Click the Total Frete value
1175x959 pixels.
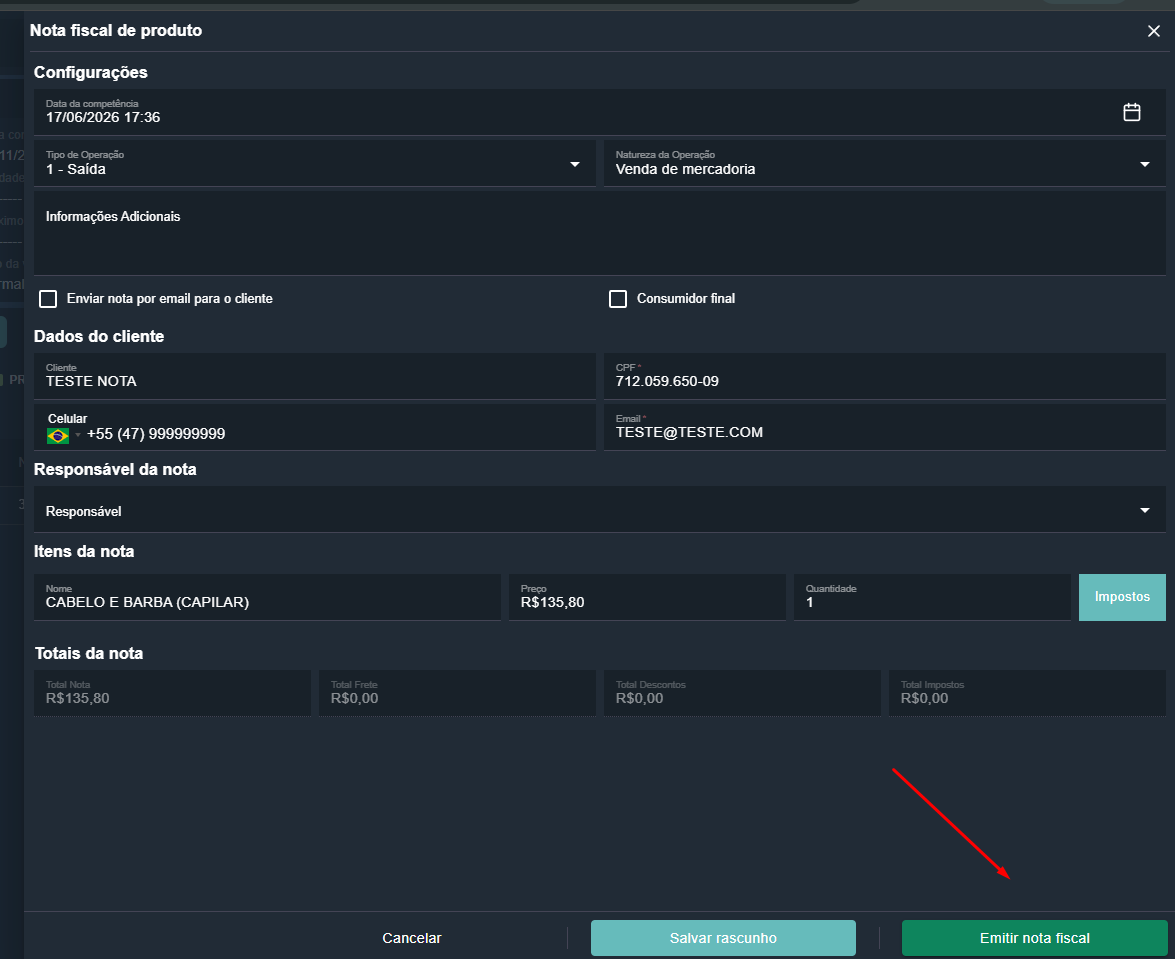pos(354,698)
